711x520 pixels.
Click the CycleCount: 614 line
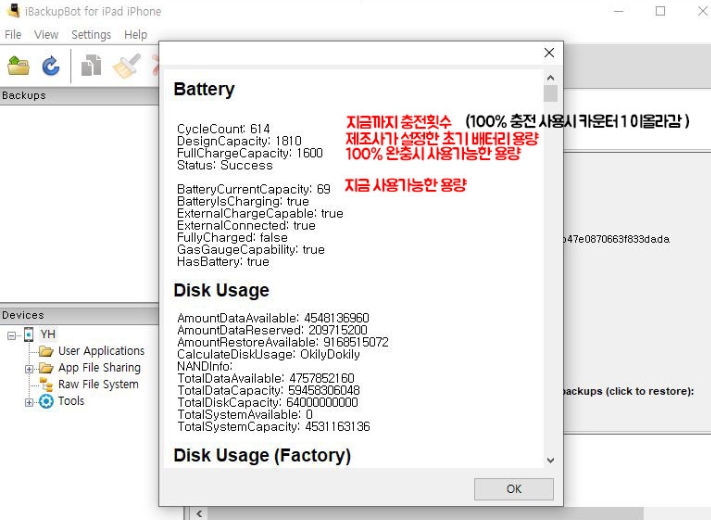pos(224,129)
